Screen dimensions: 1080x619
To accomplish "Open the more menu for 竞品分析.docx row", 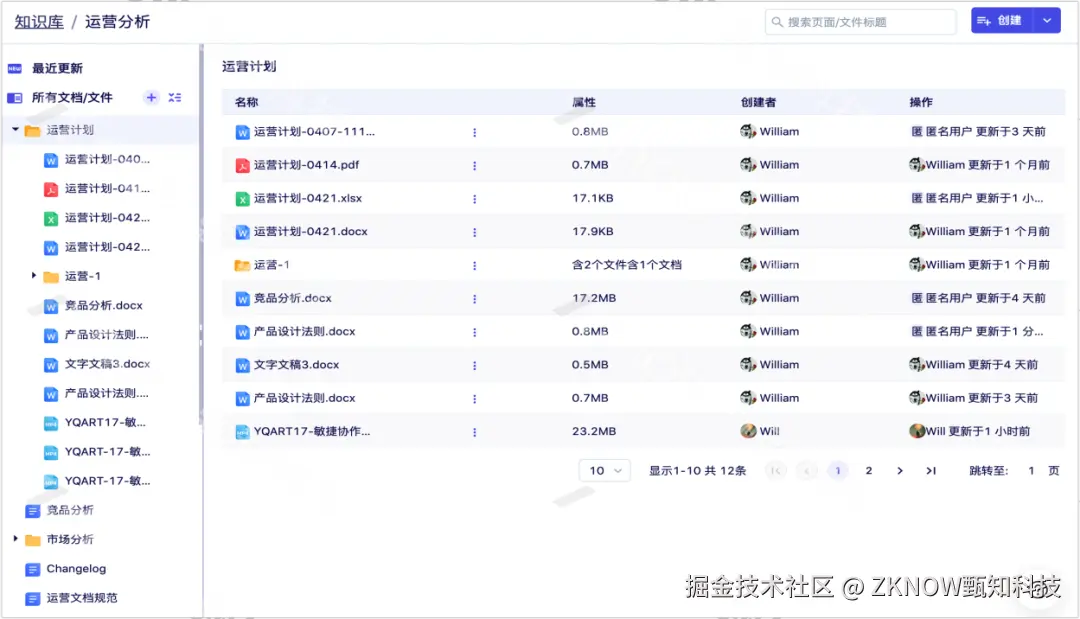I will (475, 299).
